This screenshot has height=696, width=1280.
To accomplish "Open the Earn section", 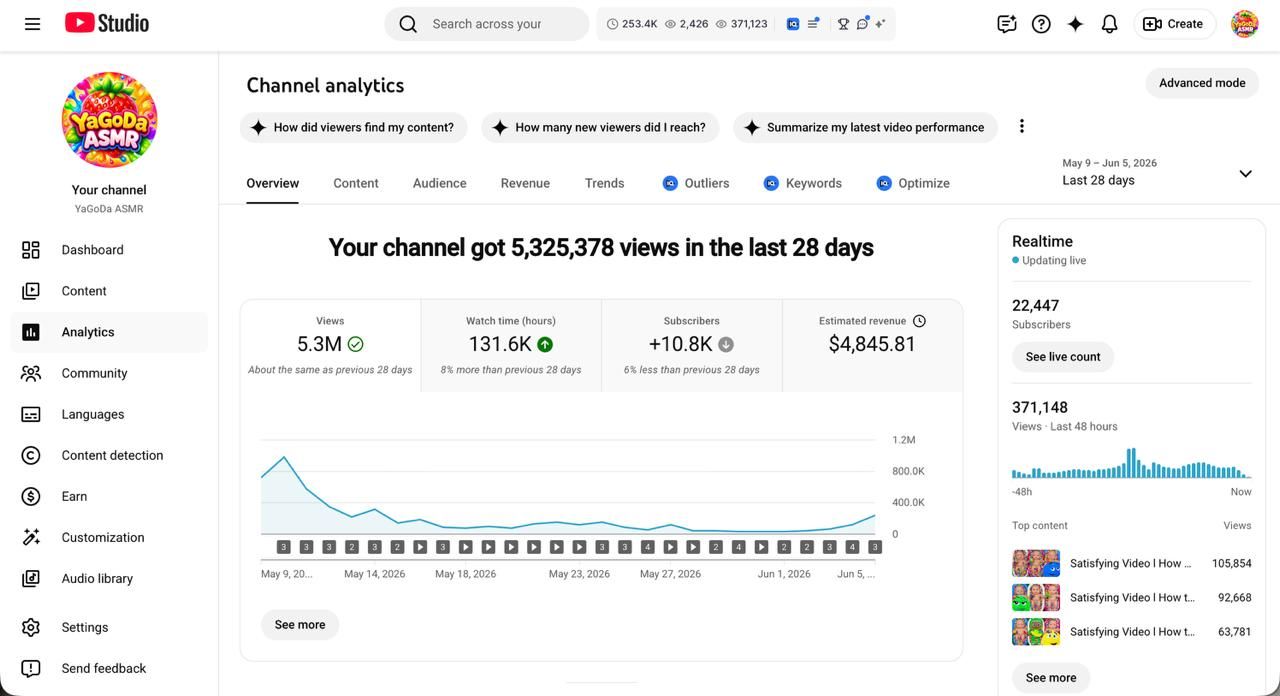I will coord(109,496).
